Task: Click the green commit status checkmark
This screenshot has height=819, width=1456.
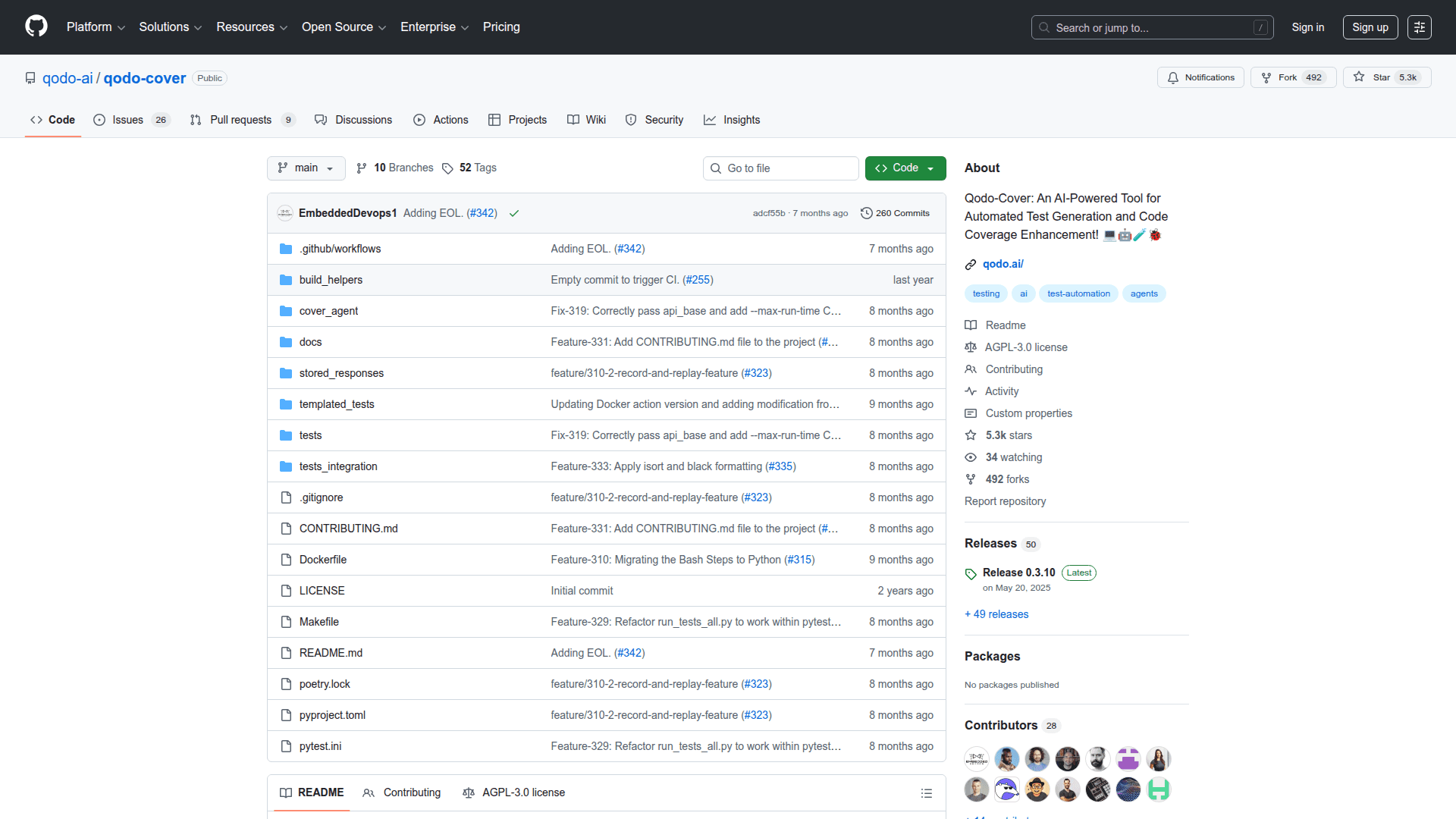Action: (x=514, y=214)
